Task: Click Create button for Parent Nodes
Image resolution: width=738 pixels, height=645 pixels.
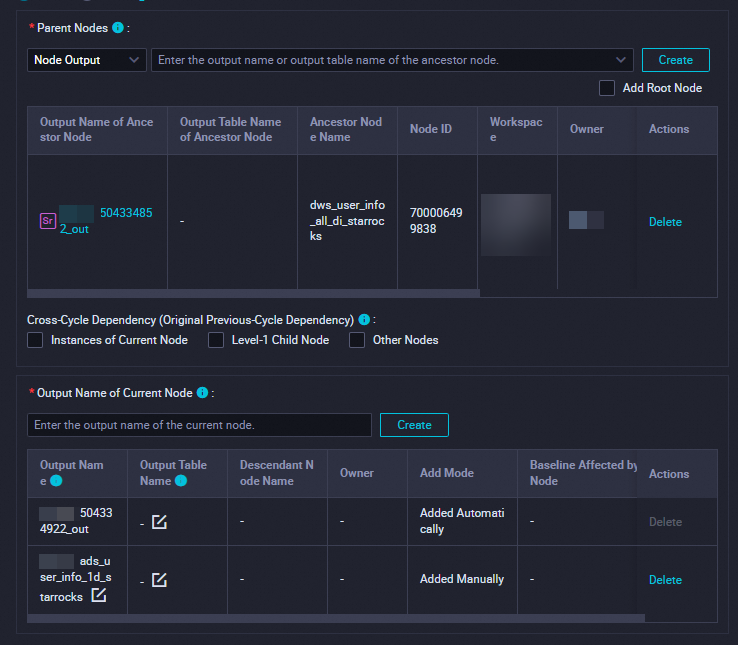Action: [x=675, y=60]
